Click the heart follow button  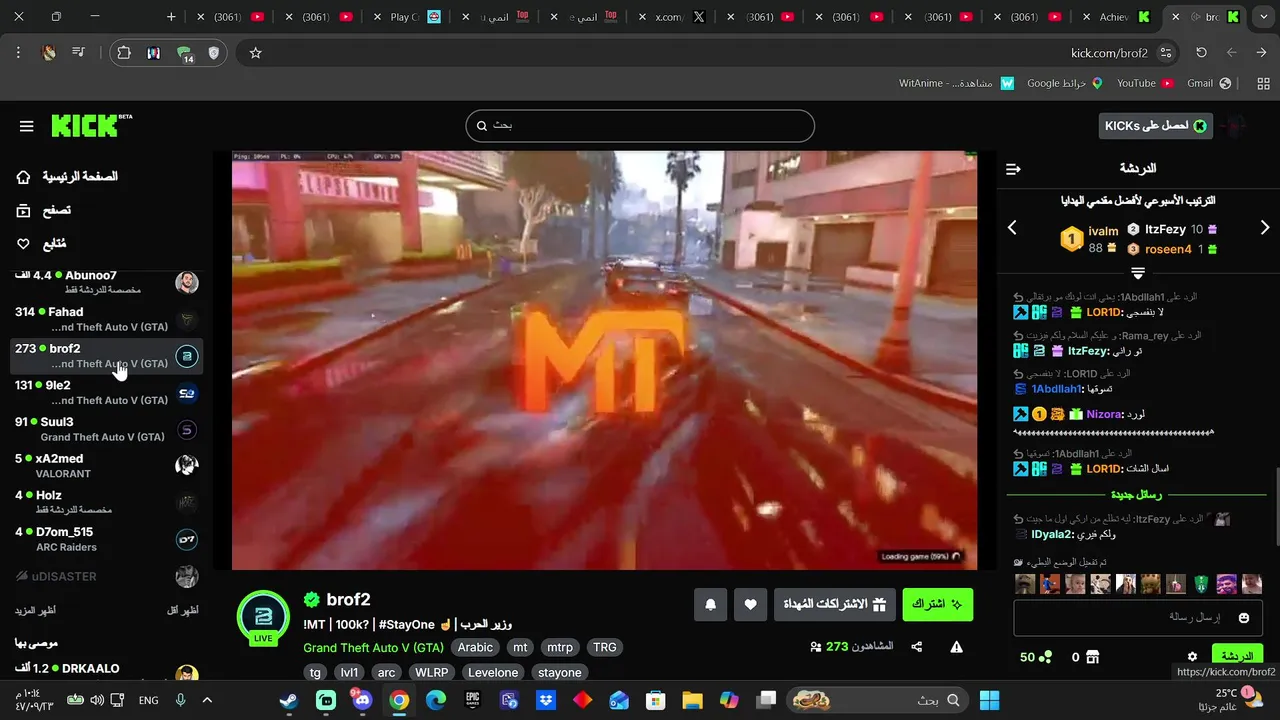750,604
